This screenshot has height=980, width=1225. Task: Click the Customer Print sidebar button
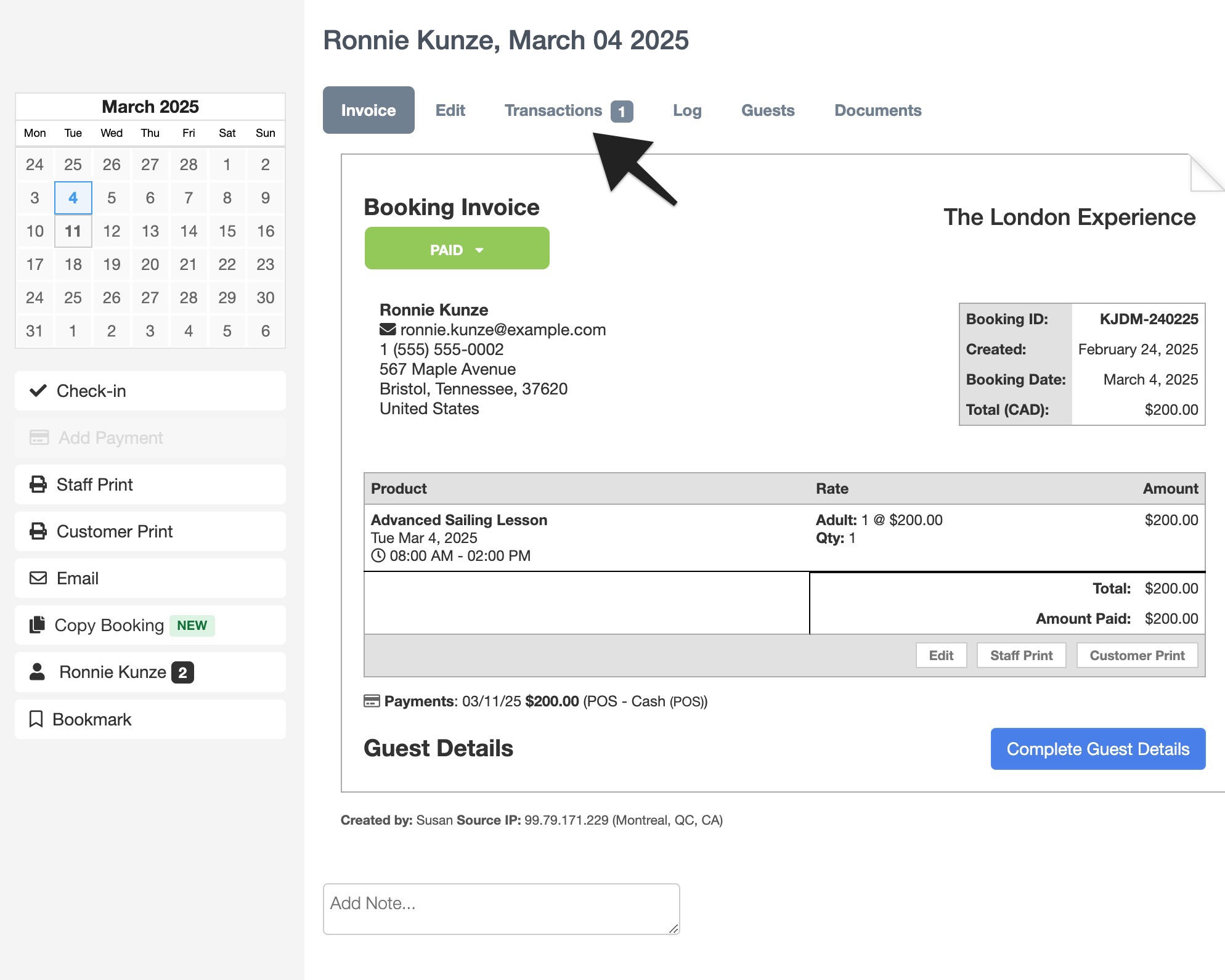(x=150, y=531)
